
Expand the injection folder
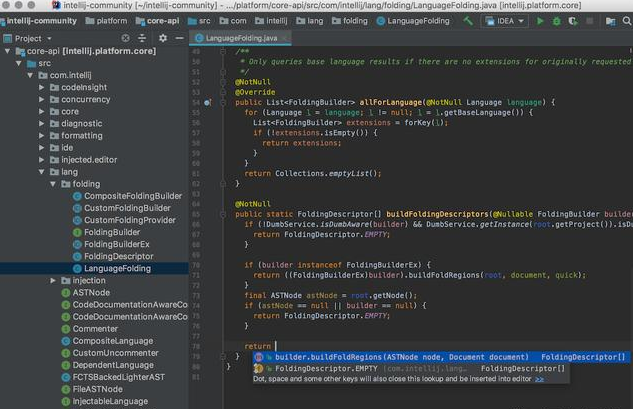click(53, 281)
